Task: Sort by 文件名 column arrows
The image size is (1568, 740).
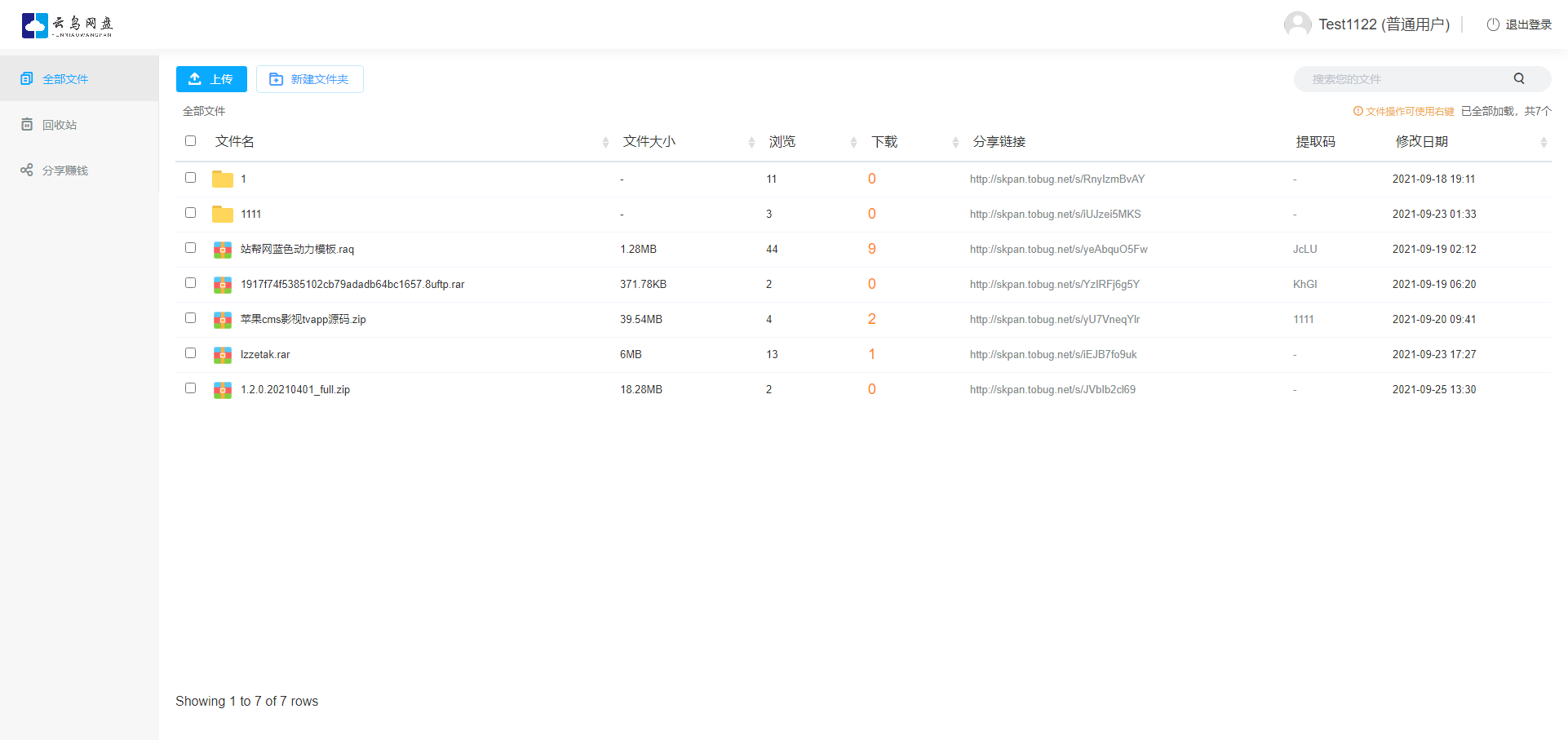Action: (x=605, y=142)
